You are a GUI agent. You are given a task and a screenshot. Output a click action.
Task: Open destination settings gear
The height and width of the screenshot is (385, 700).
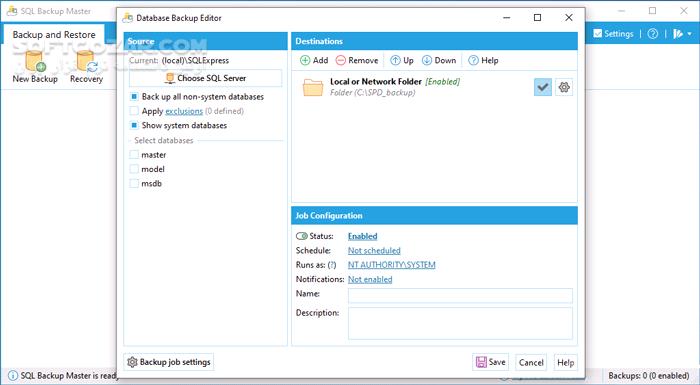564,87
